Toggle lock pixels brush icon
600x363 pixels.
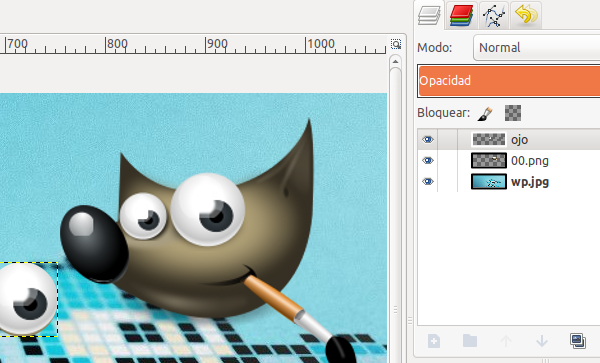coord(485,113)
